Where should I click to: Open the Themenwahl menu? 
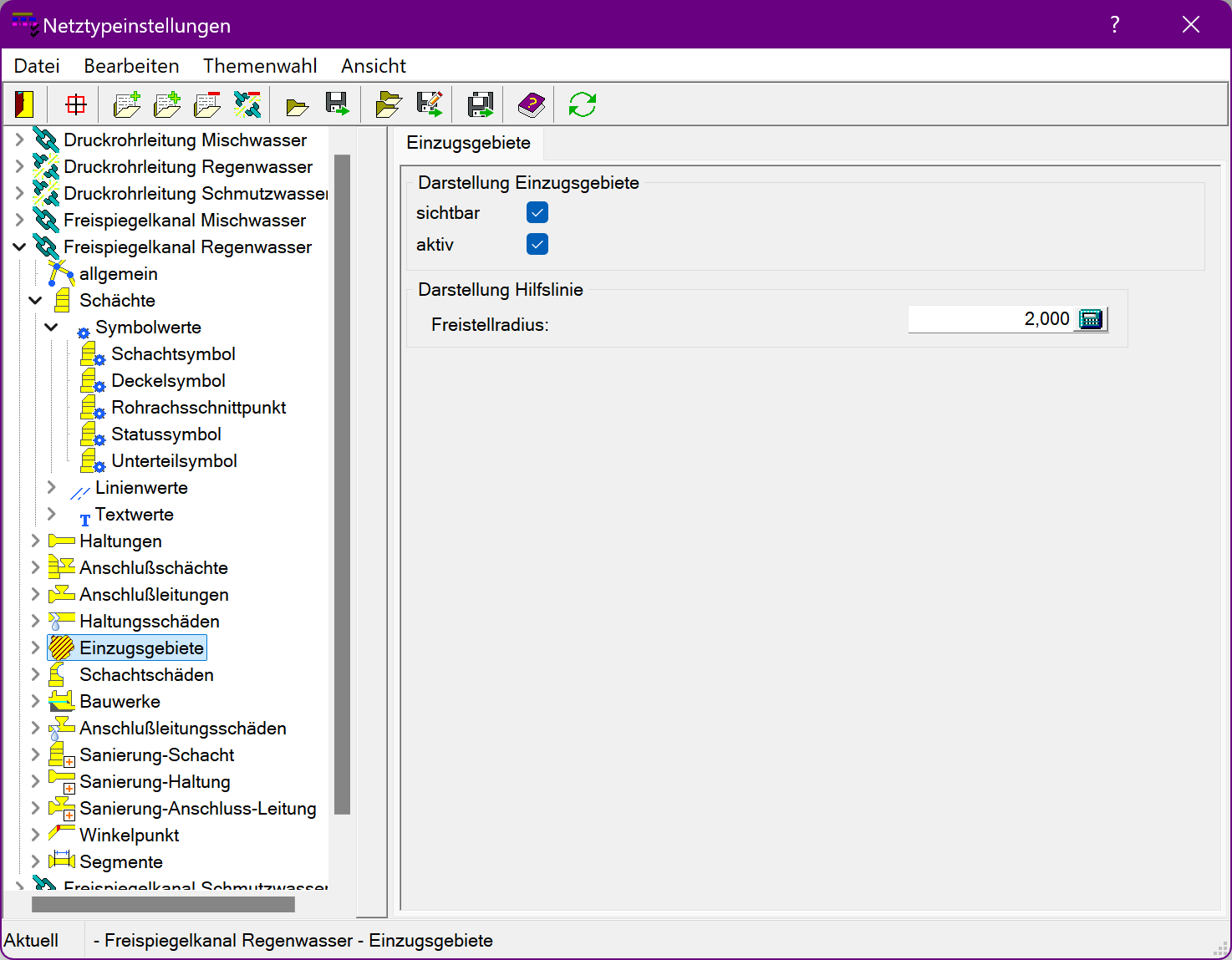click(260, 66)
